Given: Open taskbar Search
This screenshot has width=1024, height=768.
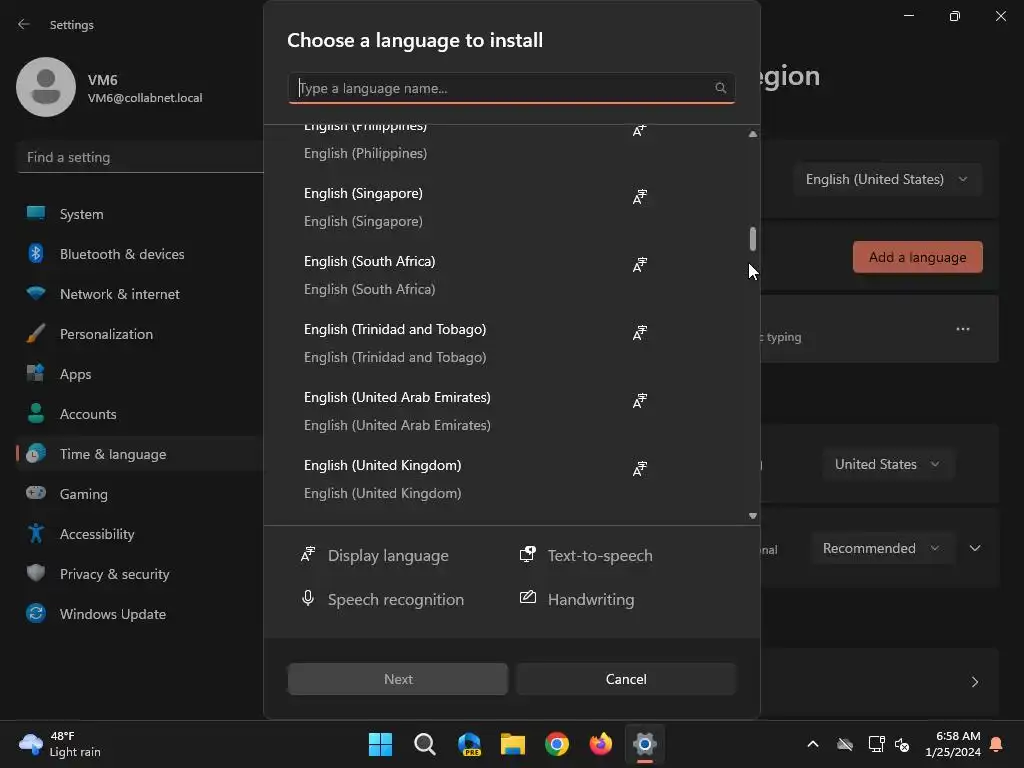Looking at the screenshot, I should coord(424,744).
